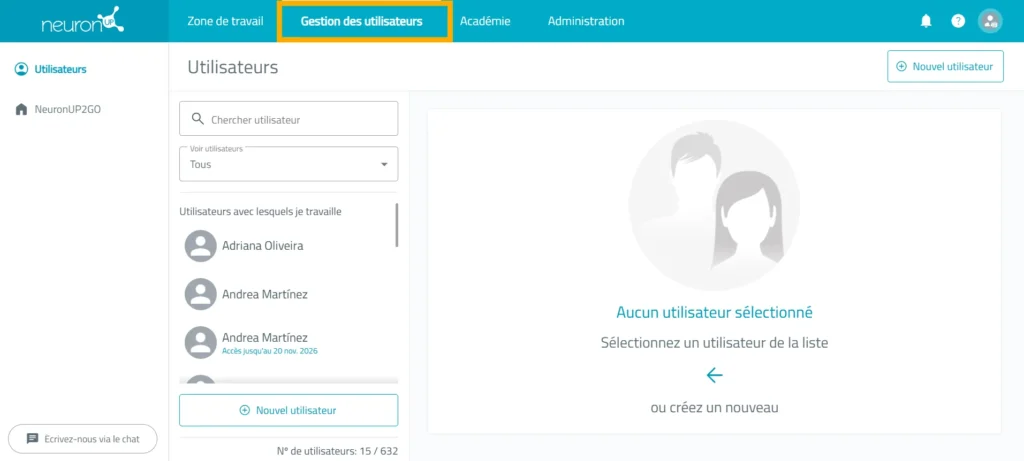Go to the Académie tab
This screenshot has height=461, width=1024.
click(x=485, y=21)
